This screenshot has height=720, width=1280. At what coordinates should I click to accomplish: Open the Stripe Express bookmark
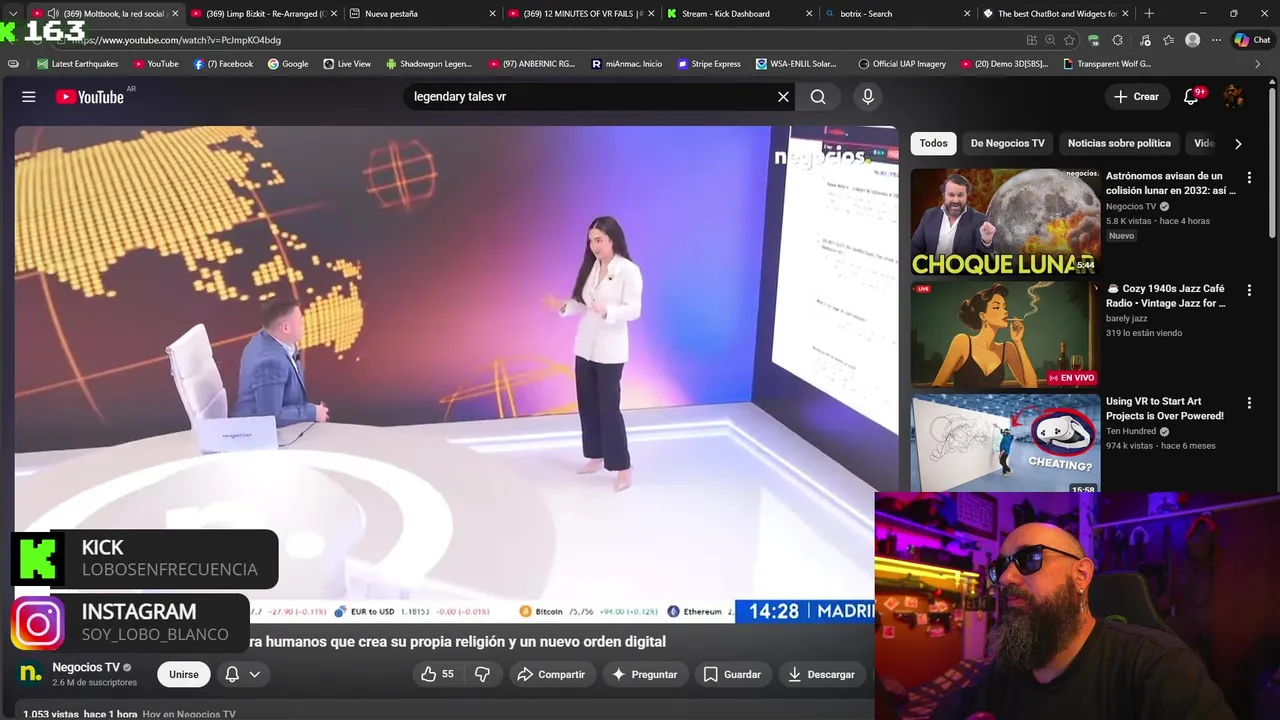pyautogui.click(x=708, y=64)
